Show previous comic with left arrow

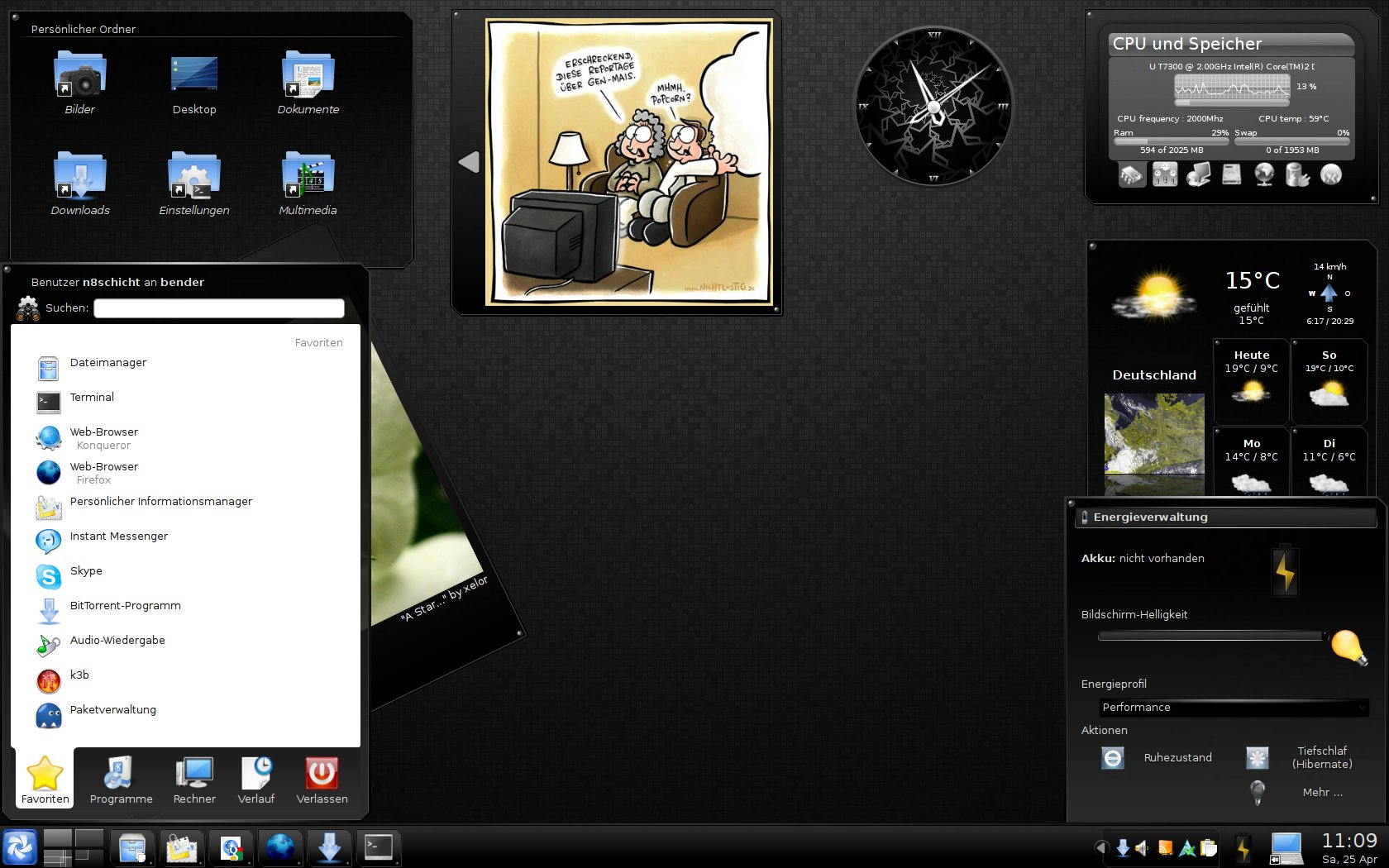pos(469,162)
